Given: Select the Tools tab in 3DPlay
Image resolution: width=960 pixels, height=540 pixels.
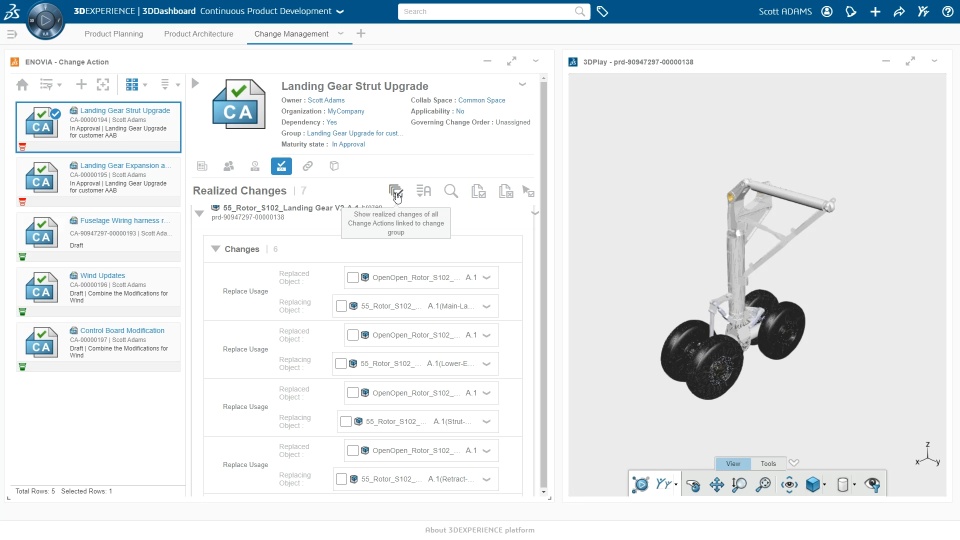Looking at the screenshot, I should [x=768, y=463].
